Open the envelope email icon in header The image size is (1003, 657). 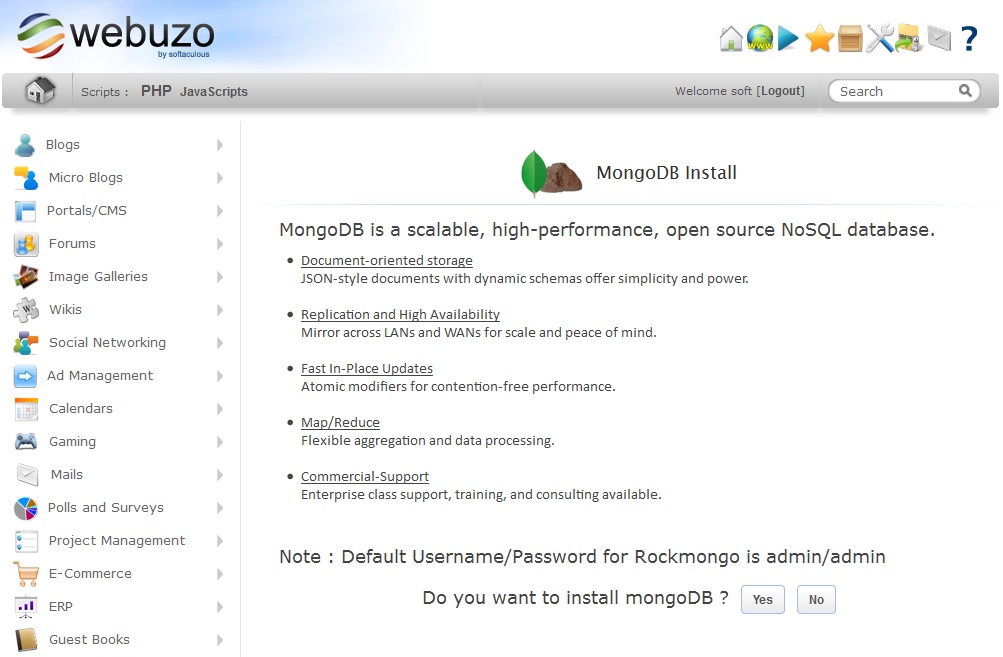tap(939, 38)
